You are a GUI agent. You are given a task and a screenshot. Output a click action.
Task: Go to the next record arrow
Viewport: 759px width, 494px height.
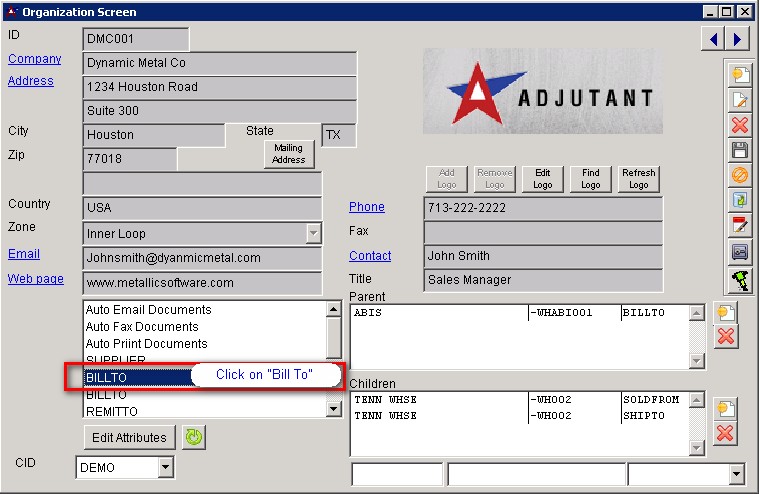click(737, 39)
